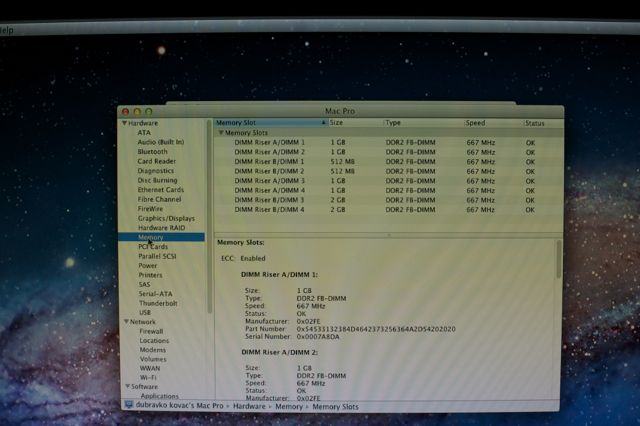Select Locations under Network
640x426 pixels.
click(154, 340)
